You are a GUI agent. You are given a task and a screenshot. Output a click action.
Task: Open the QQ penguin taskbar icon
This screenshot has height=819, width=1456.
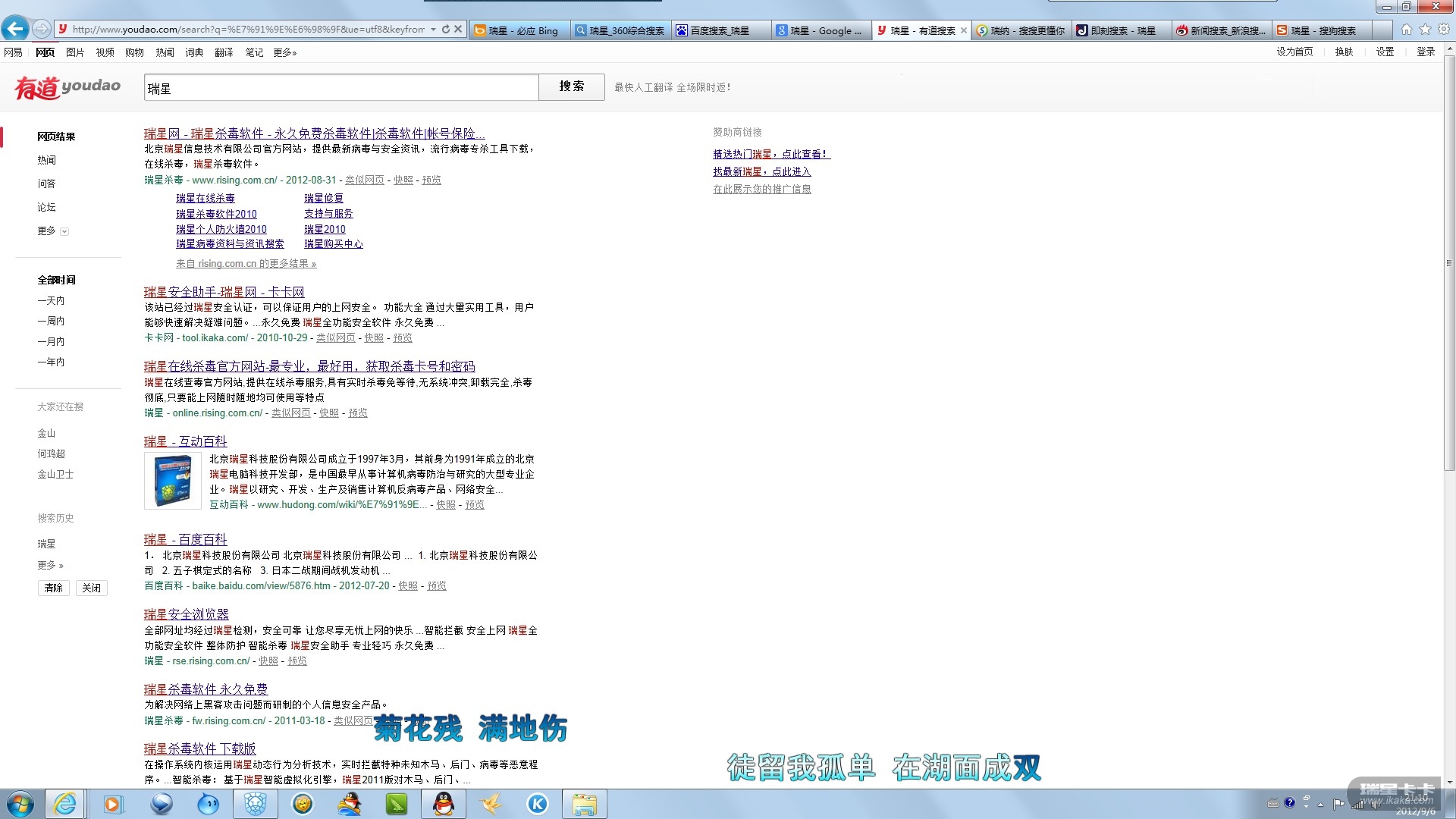[444, 804]
